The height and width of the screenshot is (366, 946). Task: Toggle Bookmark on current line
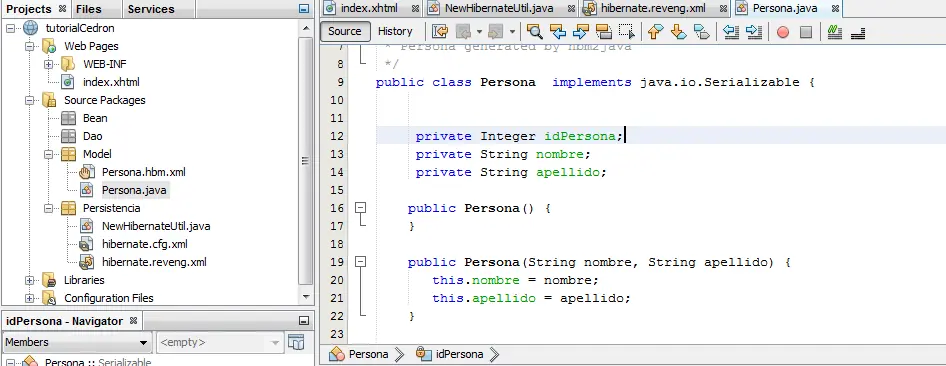pos(702,31)
